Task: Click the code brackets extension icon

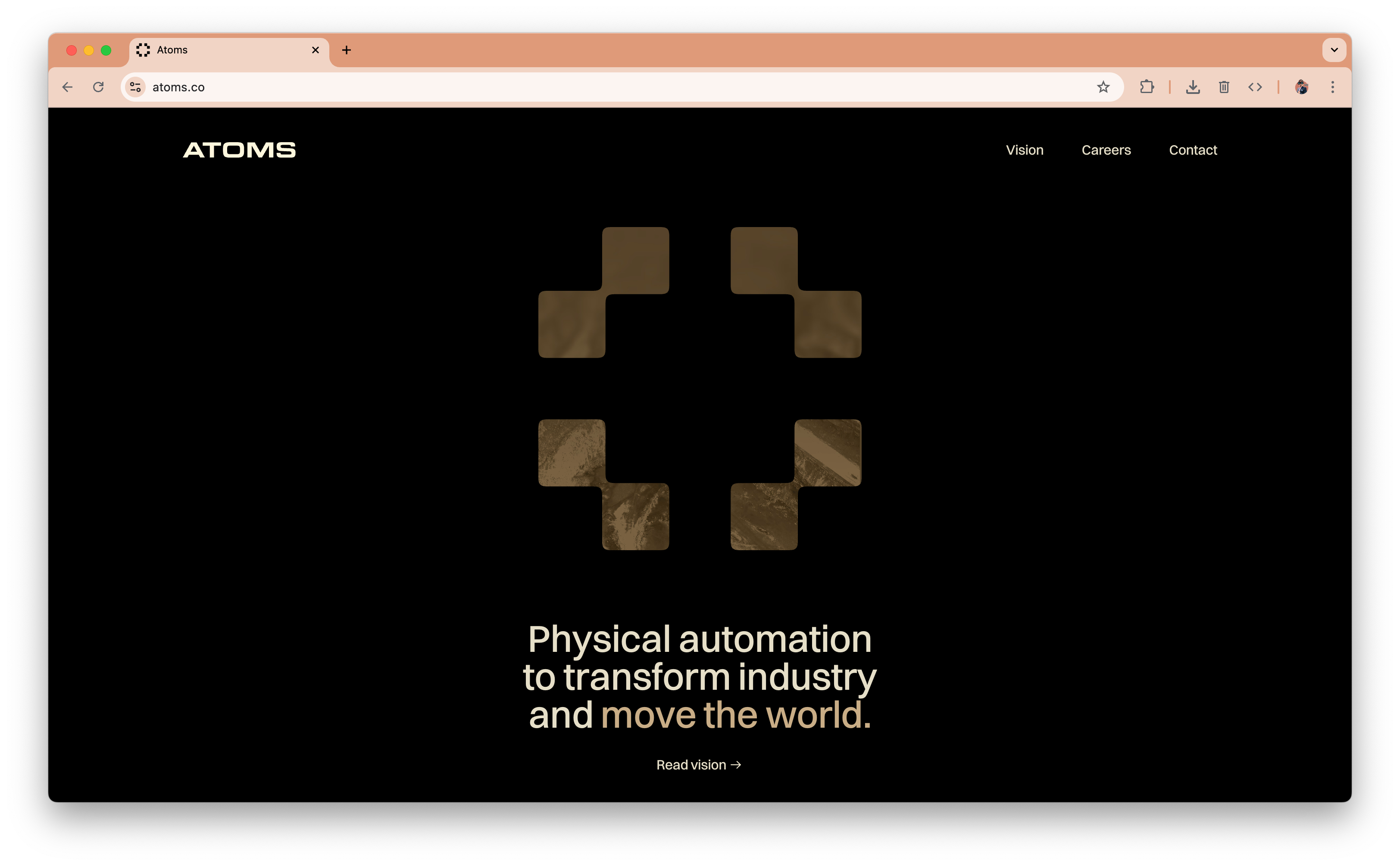Action: coord(1254,87)
